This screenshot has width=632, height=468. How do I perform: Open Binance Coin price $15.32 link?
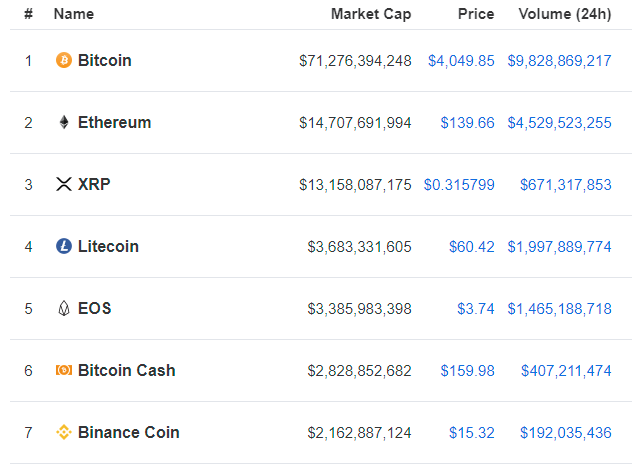point(472,433)
